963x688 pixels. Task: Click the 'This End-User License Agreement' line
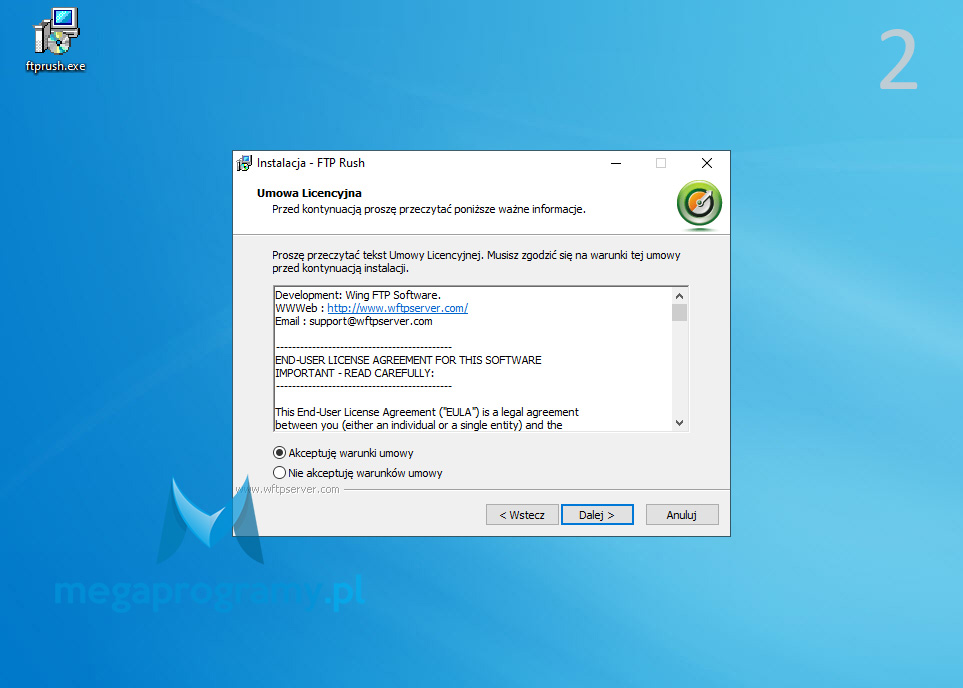(x=427, y=412)
